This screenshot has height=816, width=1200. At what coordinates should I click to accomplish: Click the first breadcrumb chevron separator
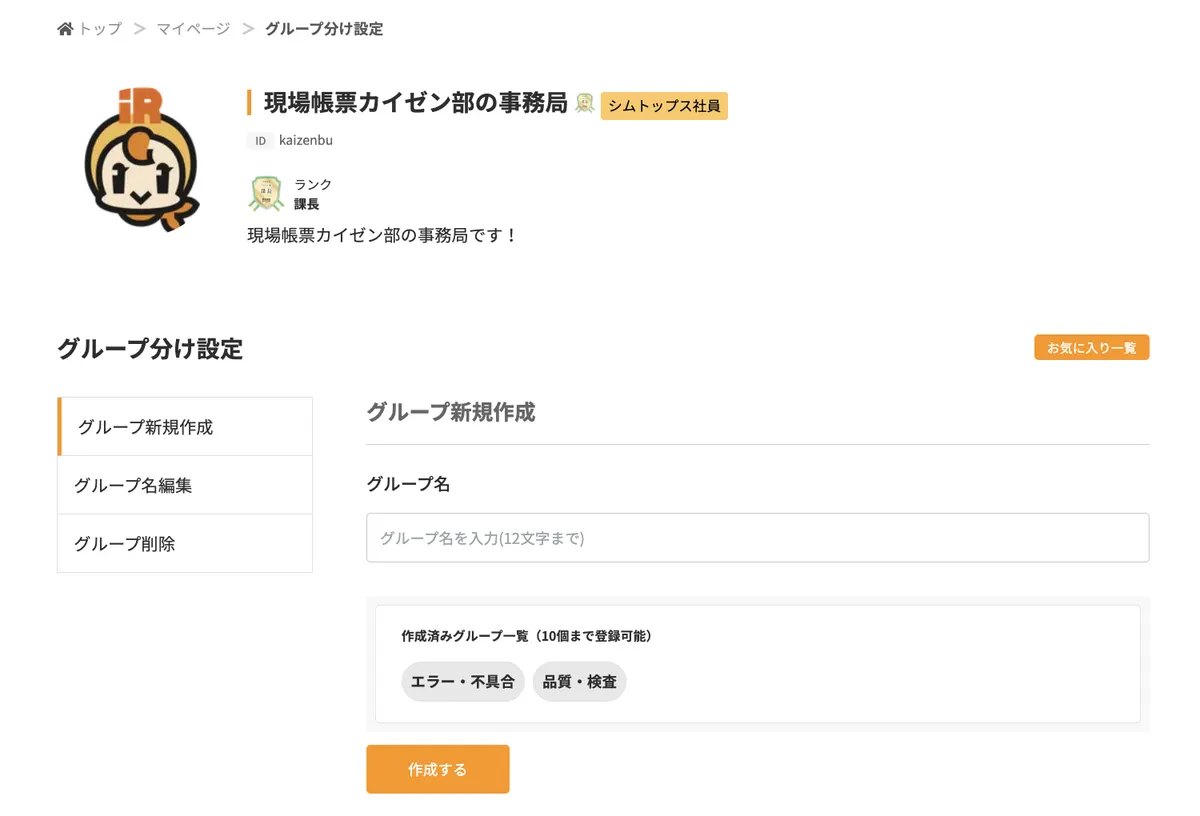(x=140, y=29)
